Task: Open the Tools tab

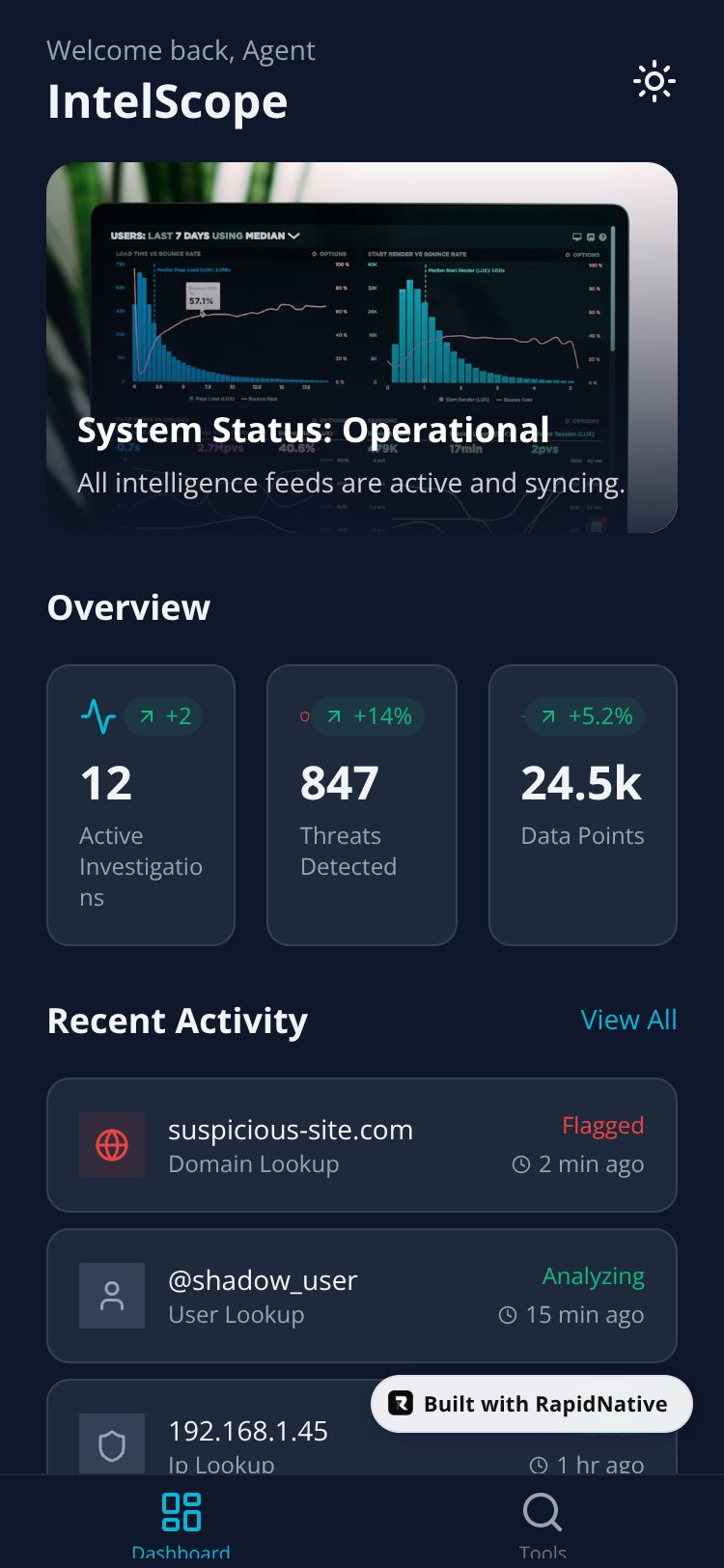Action: click(543, 1523)
